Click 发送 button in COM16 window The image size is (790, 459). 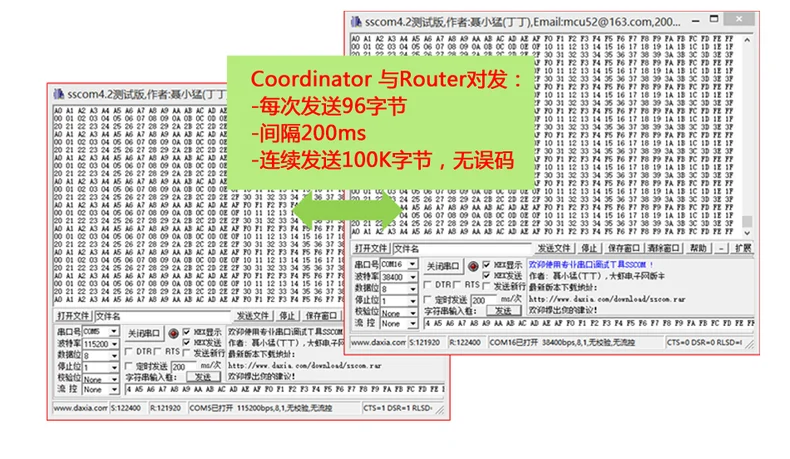[x=503, y=310]
